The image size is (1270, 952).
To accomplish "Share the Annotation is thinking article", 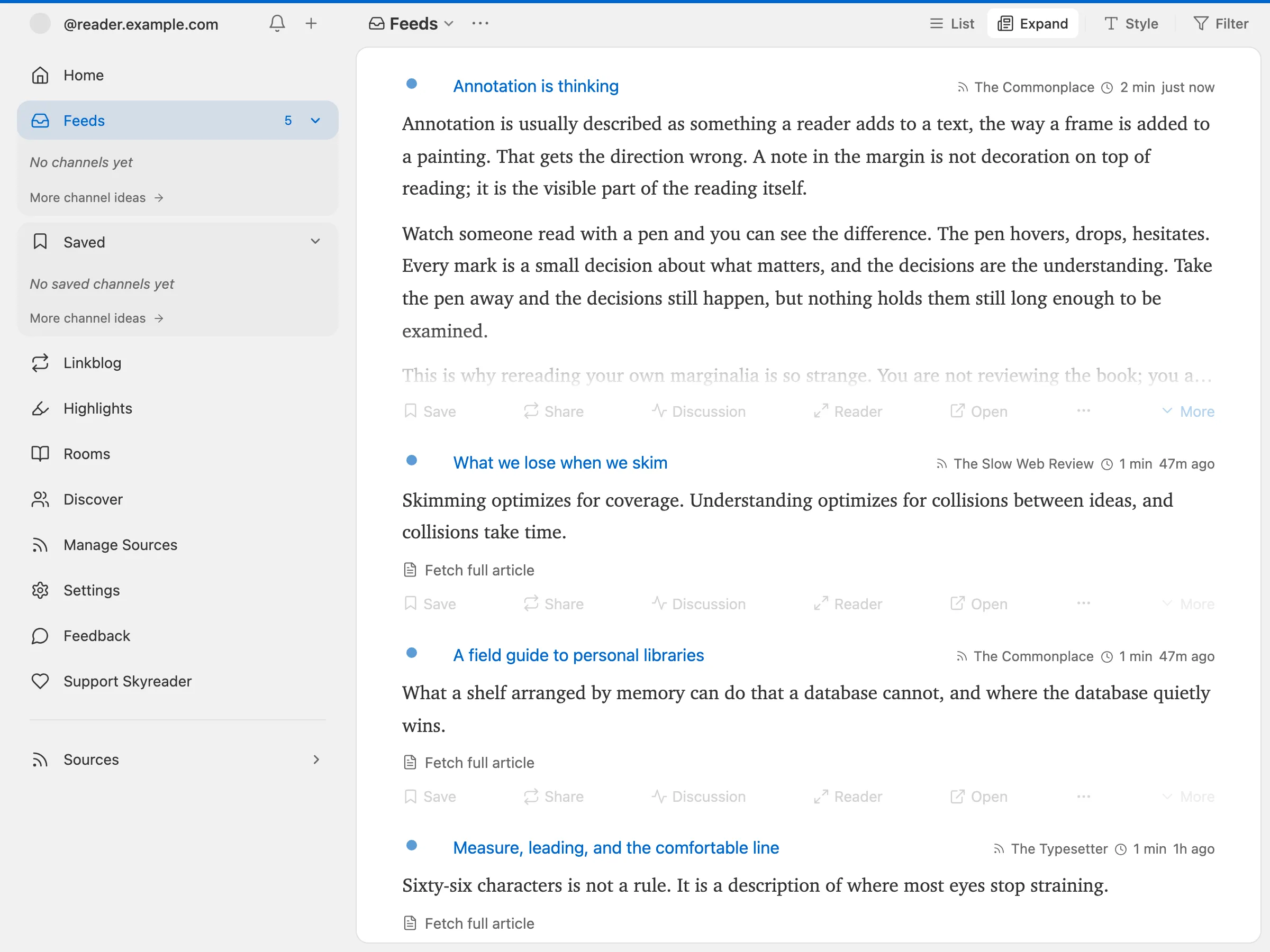I will click(554, 411).
